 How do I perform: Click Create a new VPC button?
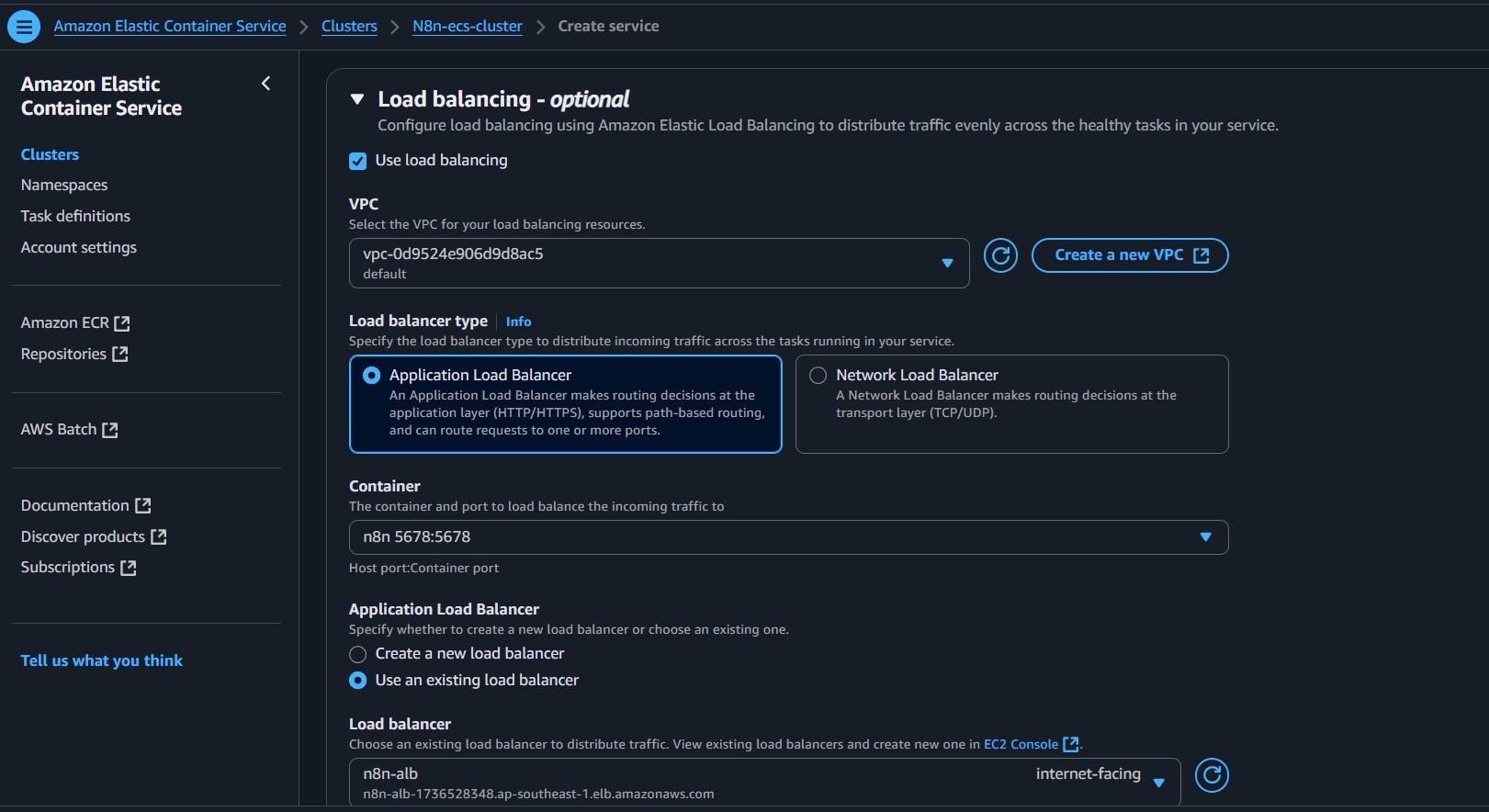tap(1130, 255)
